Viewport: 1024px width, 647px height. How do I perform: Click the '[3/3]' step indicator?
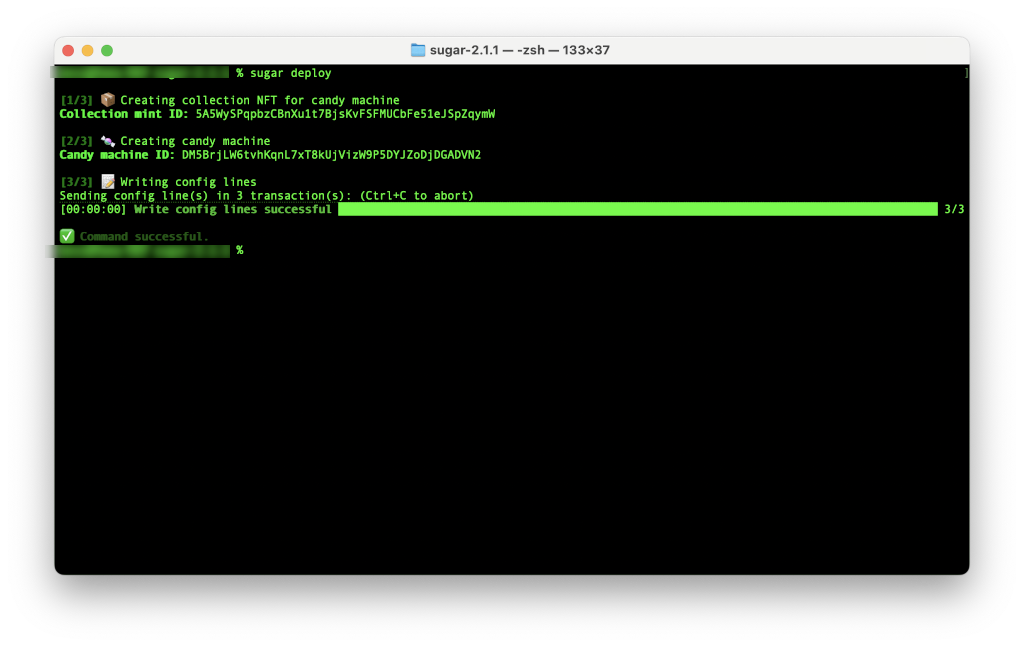(x=76, y=182)
